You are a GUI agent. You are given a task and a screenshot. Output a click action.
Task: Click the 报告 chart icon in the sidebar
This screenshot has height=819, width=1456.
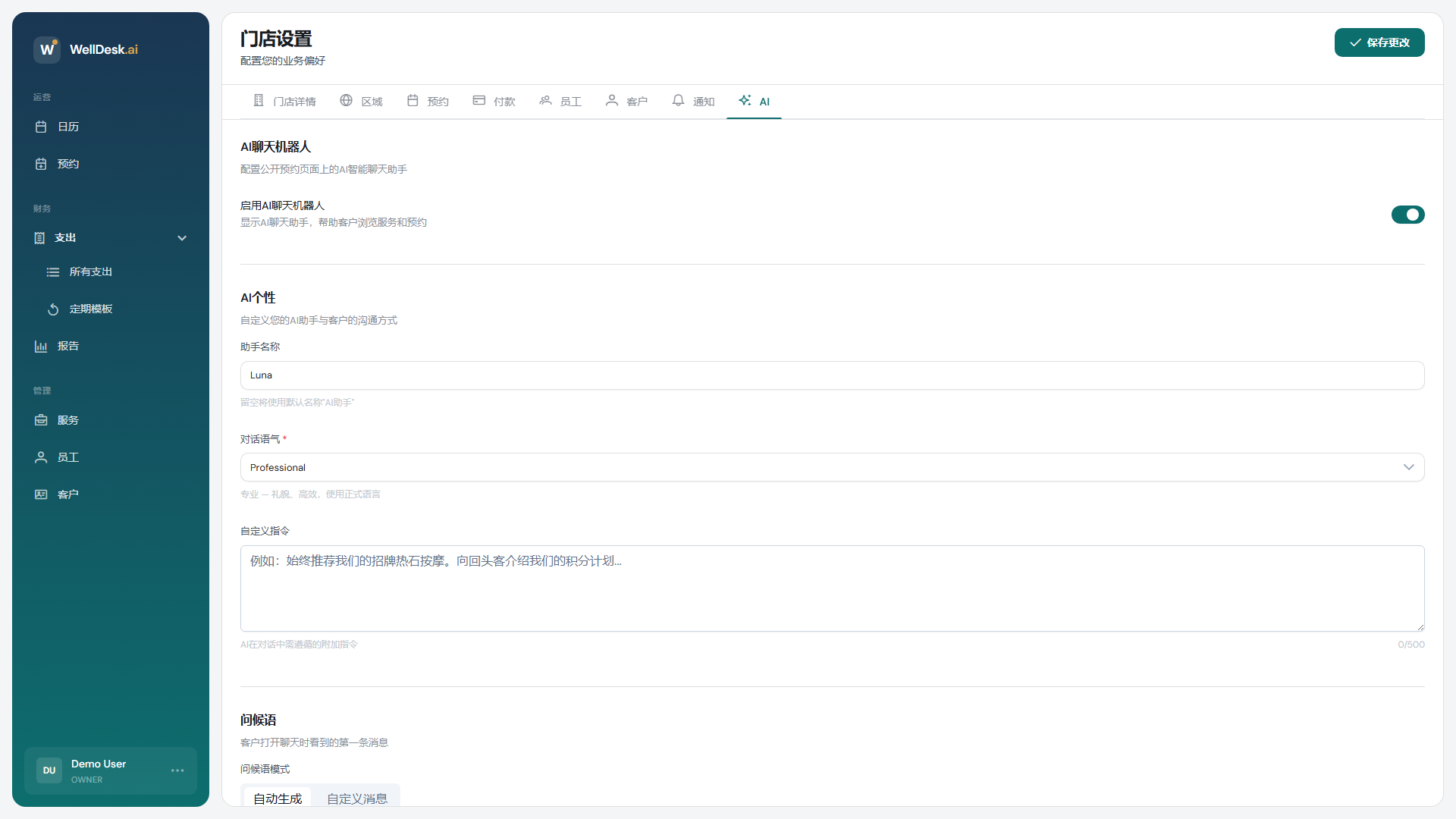[41, 346]
